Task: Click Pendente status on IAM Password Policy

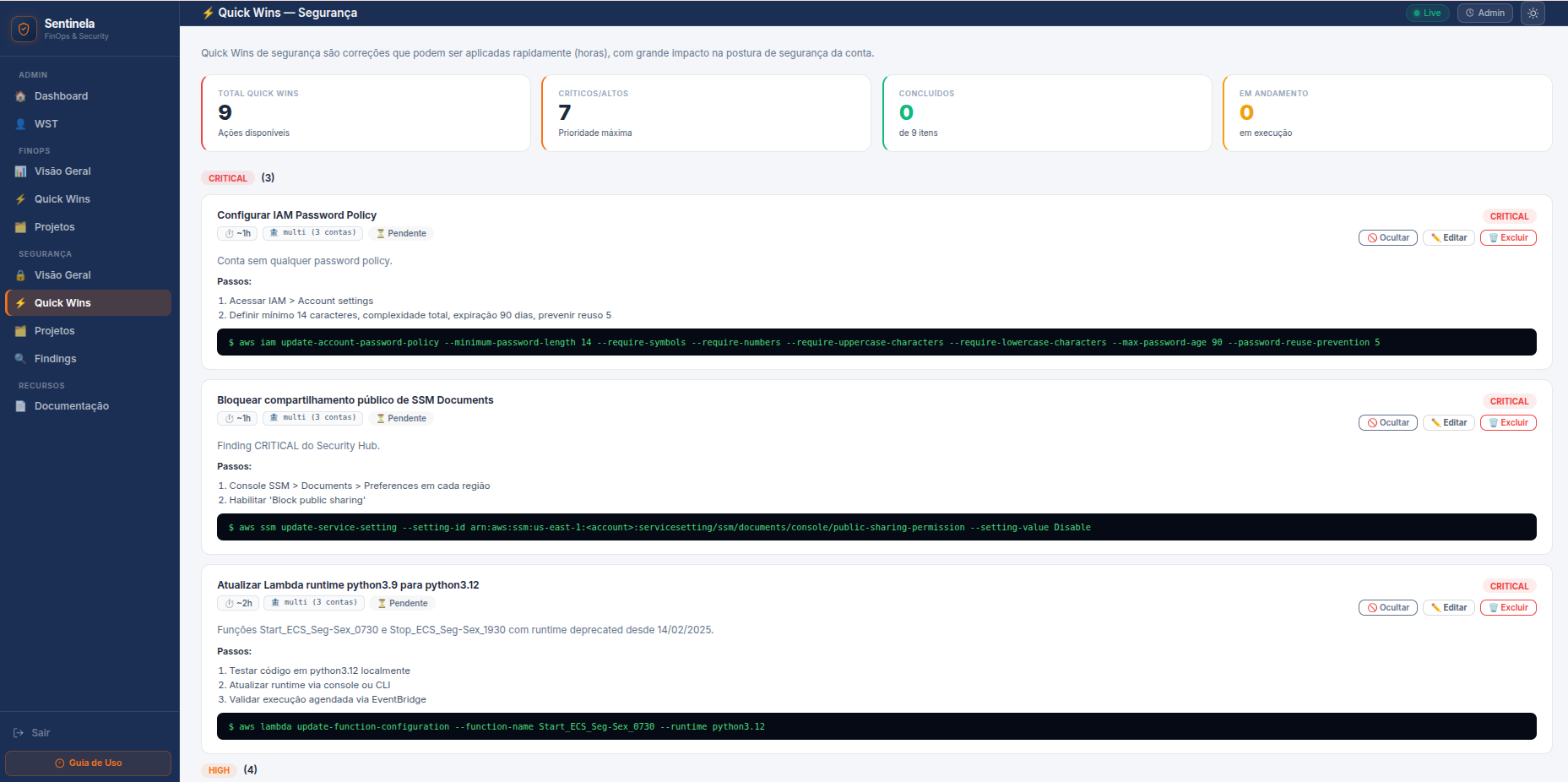Action: (x=401, y=234)
